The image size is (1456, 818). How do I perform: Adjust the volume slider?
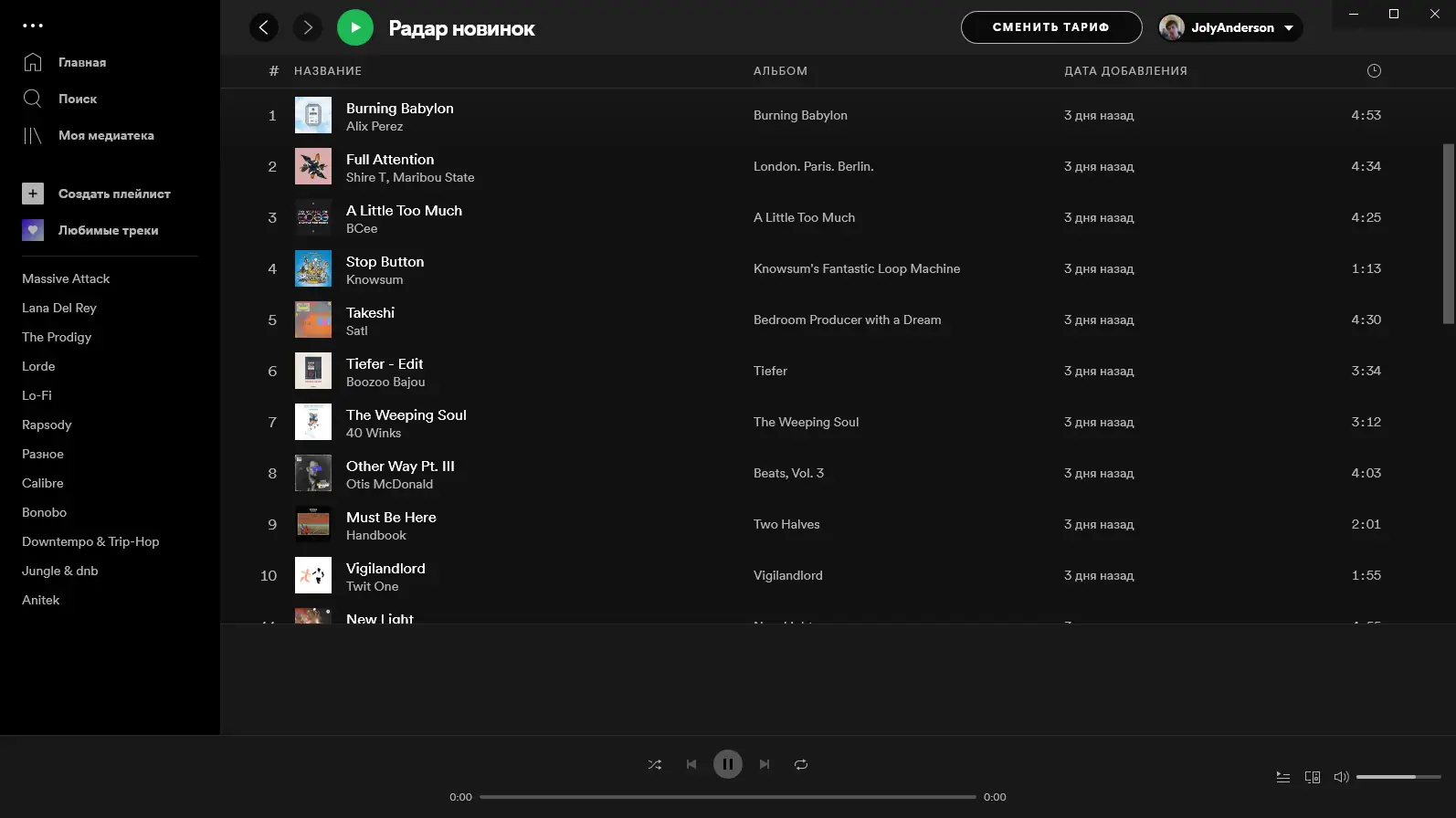(1398, 777)
